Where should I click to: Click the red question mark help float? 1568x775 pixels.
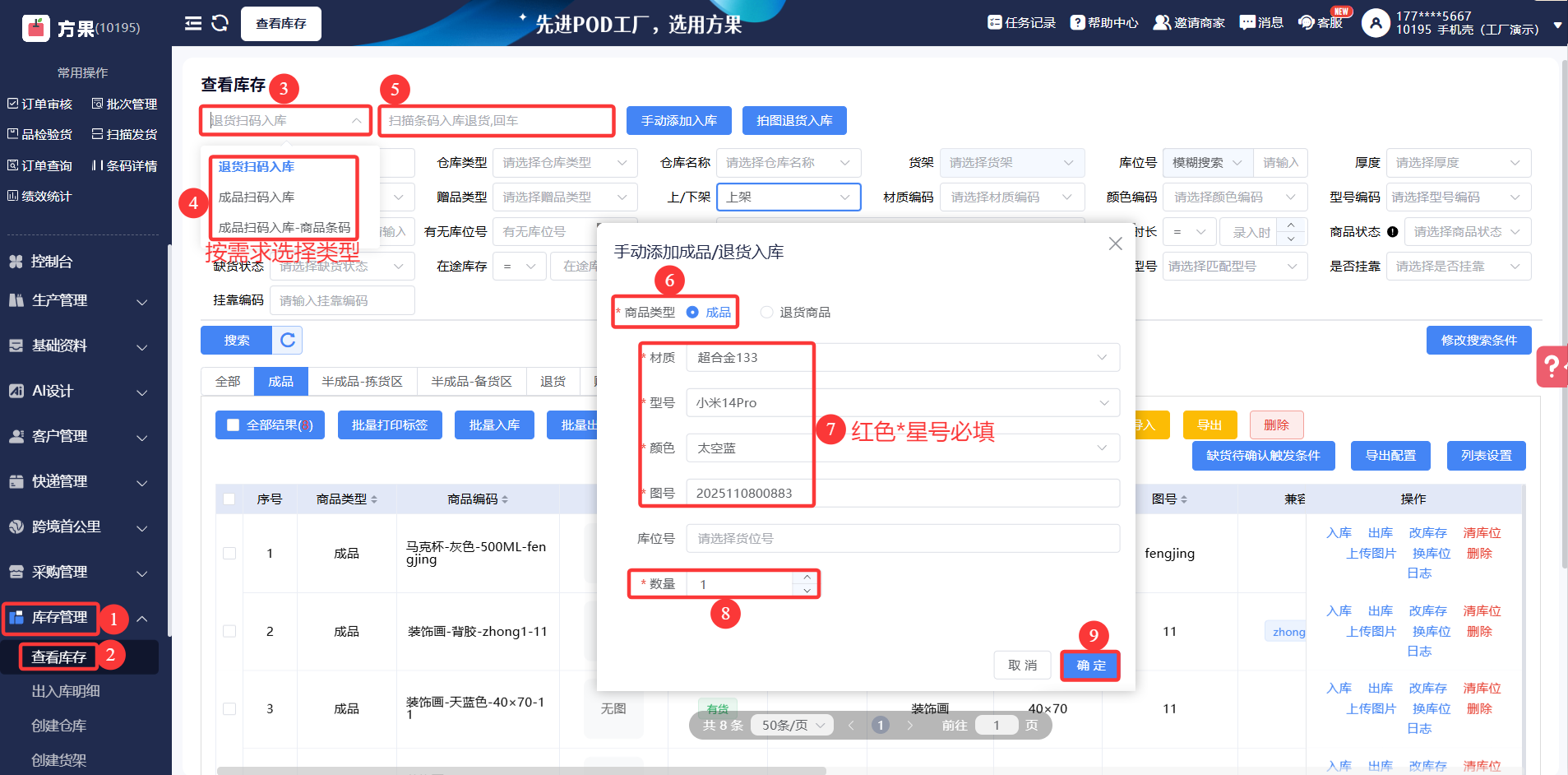[1552, 366]
